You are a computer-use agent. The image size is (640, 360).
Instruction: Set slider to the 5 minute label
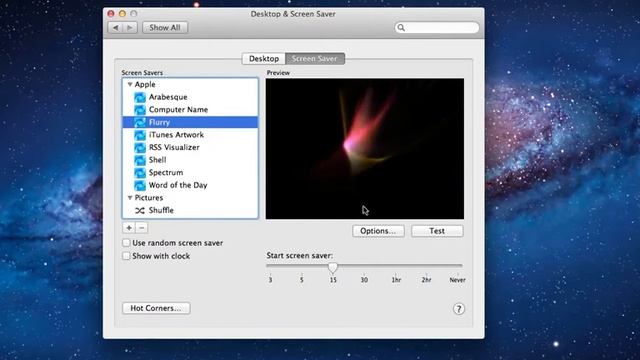coord(302,280)
